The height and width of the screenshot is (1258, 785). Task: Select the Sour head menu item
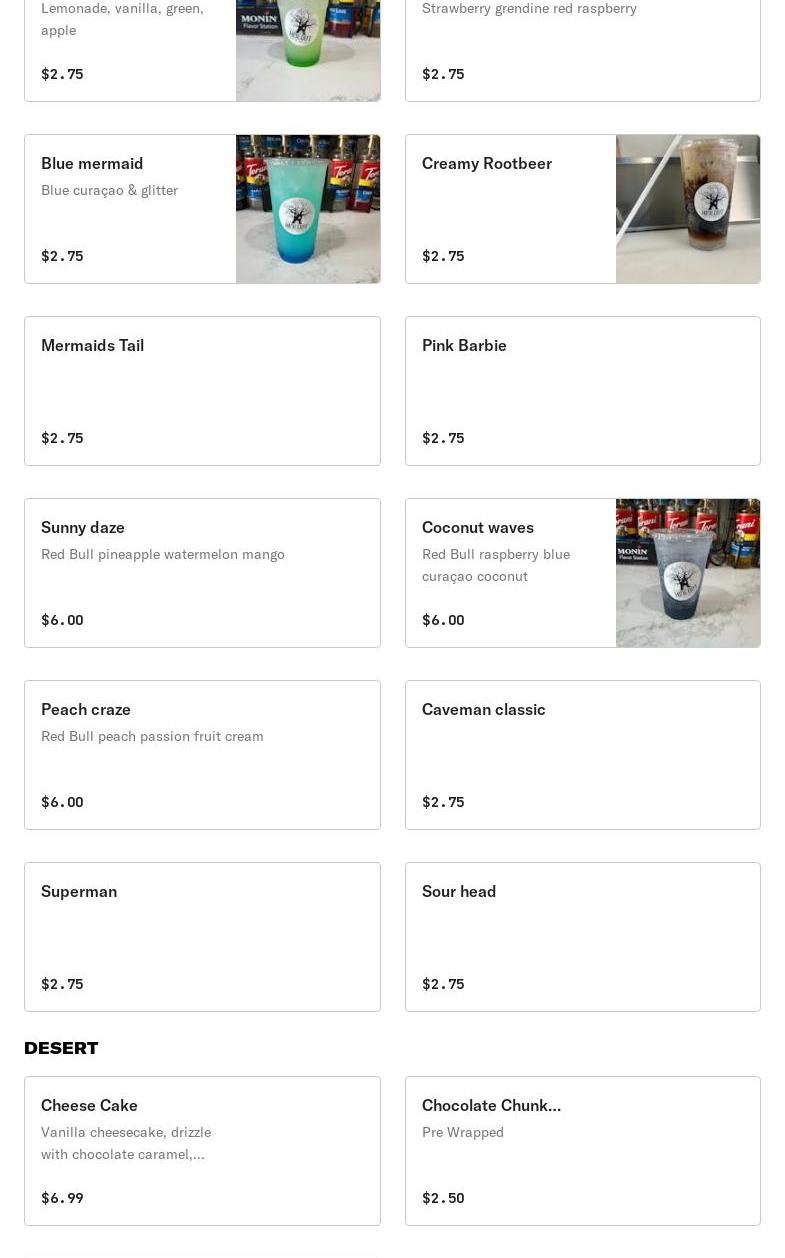click(582, 937)
